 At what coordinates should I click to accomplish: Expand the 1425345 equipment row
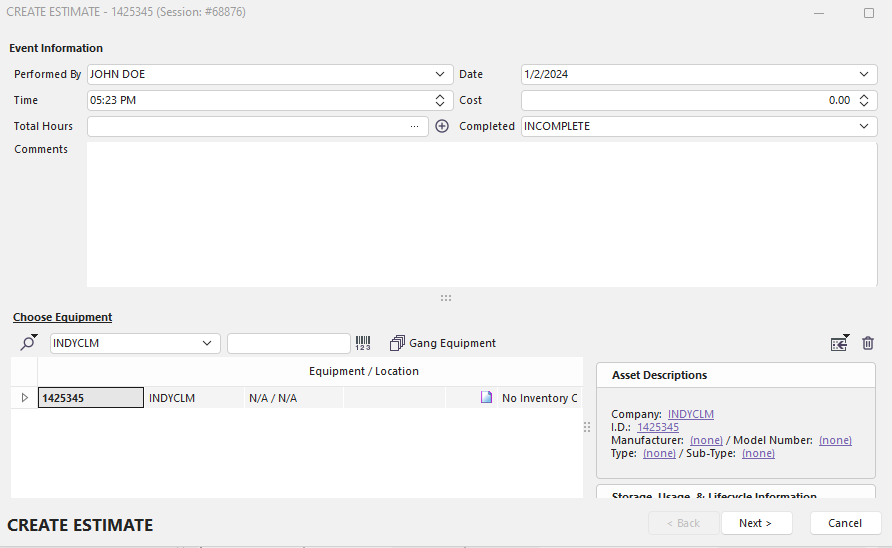[x=25, y=398]
